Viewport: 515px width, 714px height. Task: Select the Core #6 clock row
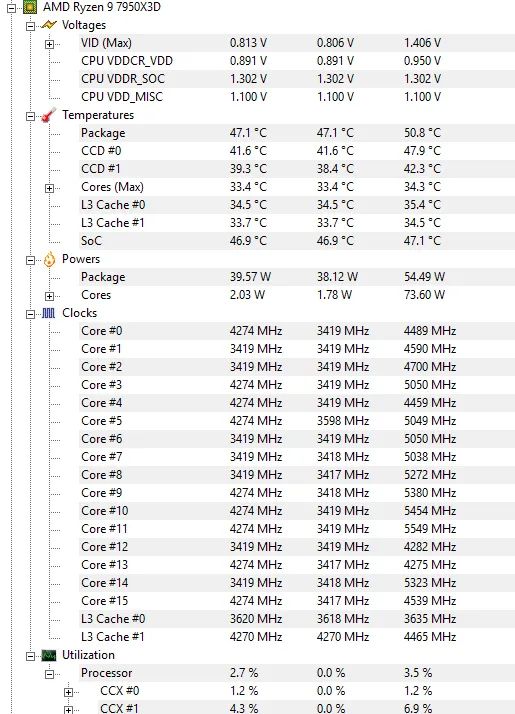[x=297, y=439]
